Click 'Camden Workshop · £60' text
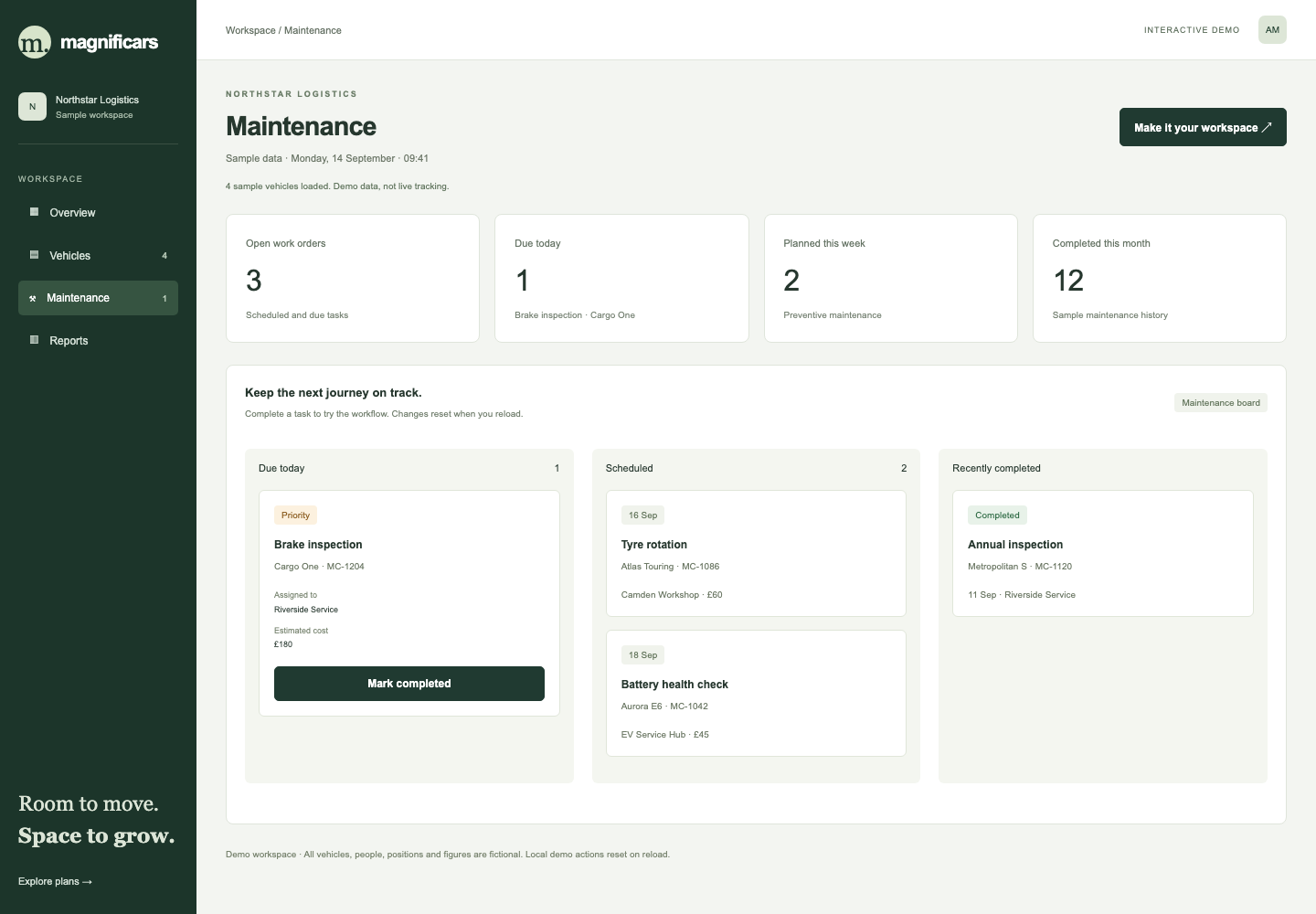Viewport: 1316px width, 914px height. pos(672,595)
